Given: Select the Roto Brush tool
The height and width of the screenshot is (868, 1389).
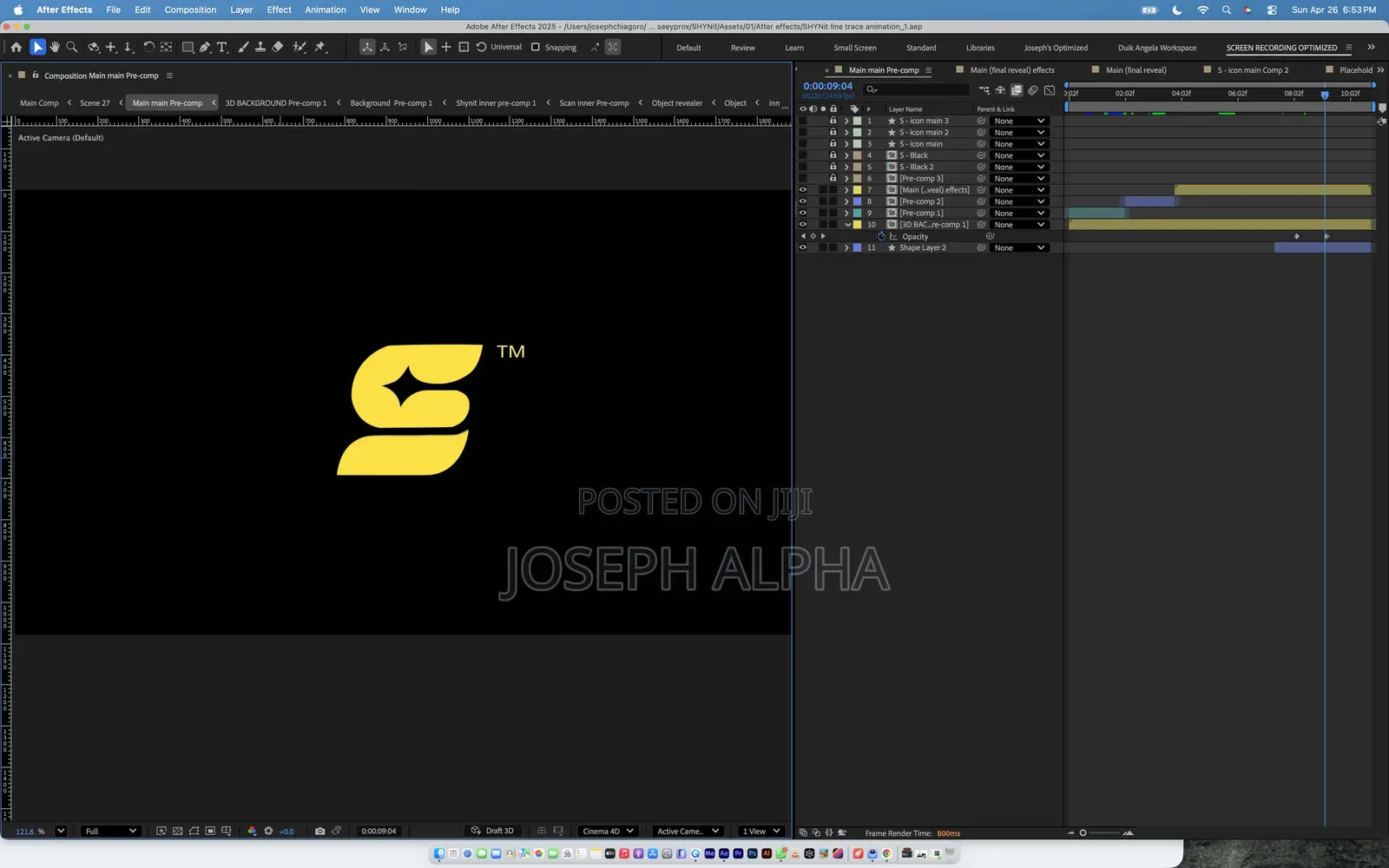Looking at the screenshot, I should click(x=300, y=47).
